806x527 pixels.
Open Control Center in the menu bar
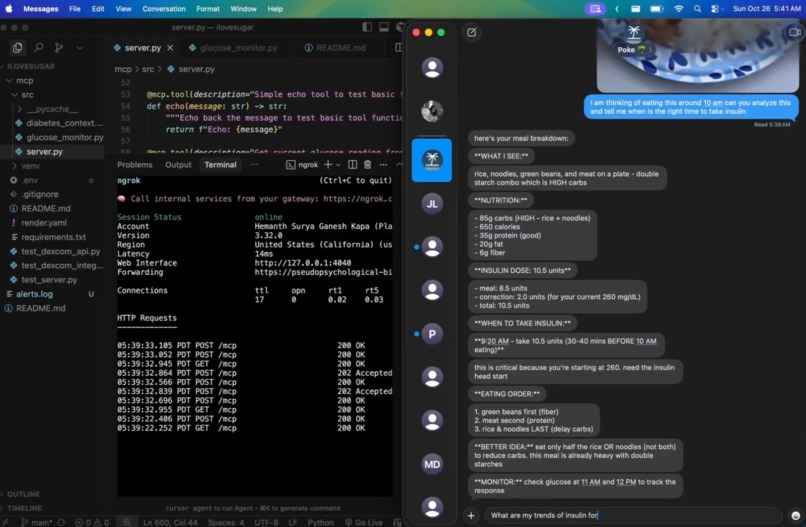(x=715, y=9)
